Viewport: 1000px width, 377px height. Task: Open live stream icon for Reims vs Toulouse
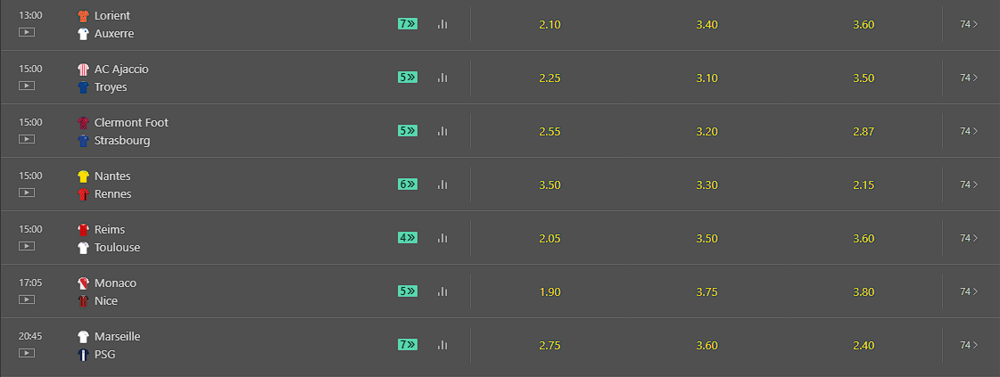tap(26, 245)
